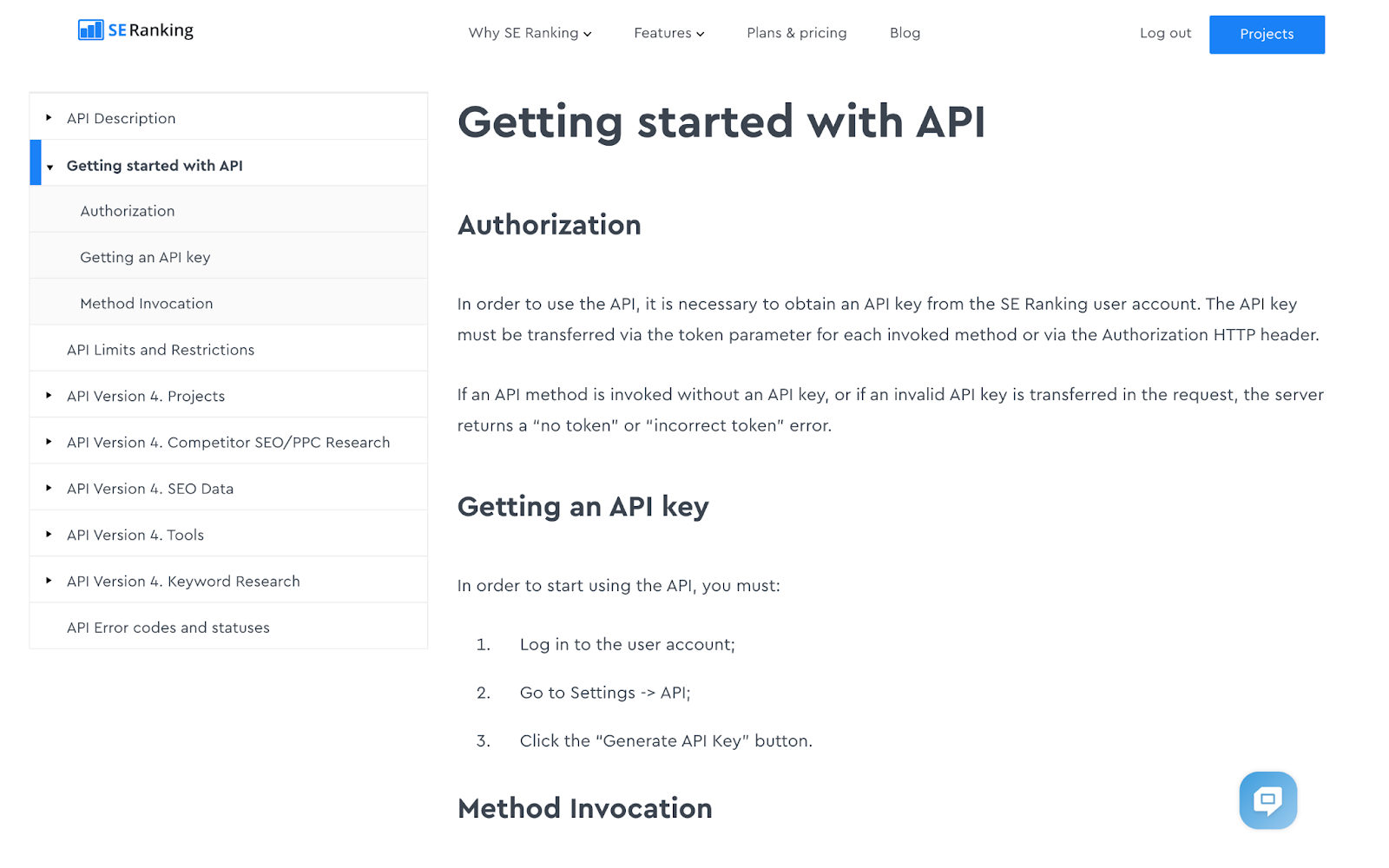Open the Why SE Ranking dropdown menu

(x=530, y=33)
